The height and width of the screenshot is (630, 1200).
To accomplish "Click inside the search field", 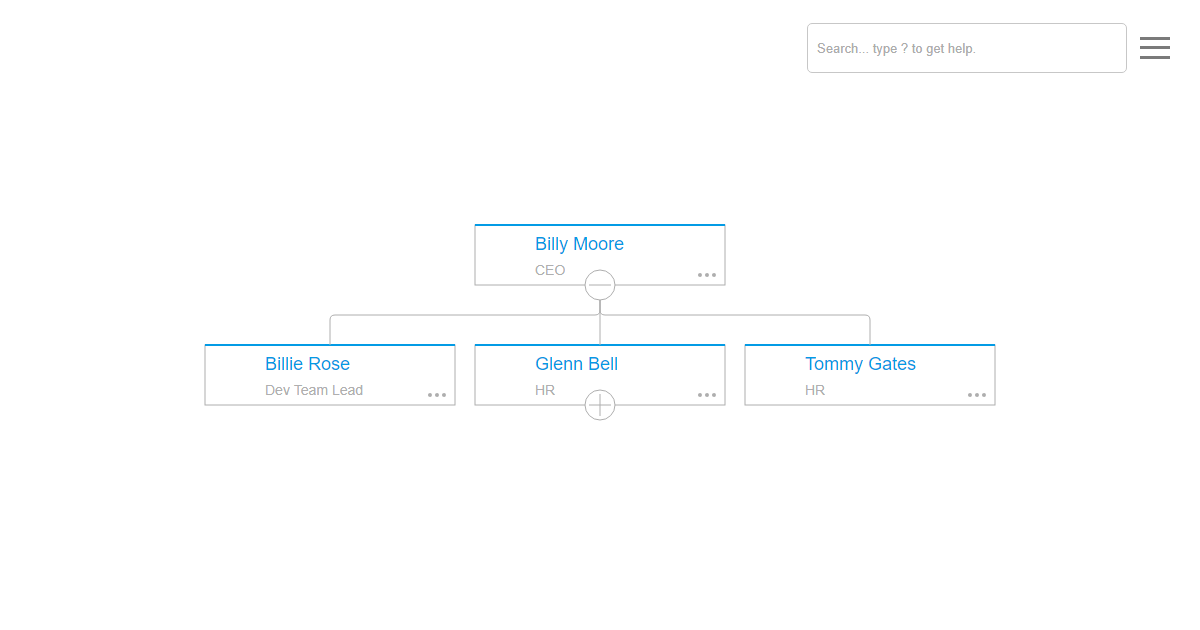I will 966,48.
